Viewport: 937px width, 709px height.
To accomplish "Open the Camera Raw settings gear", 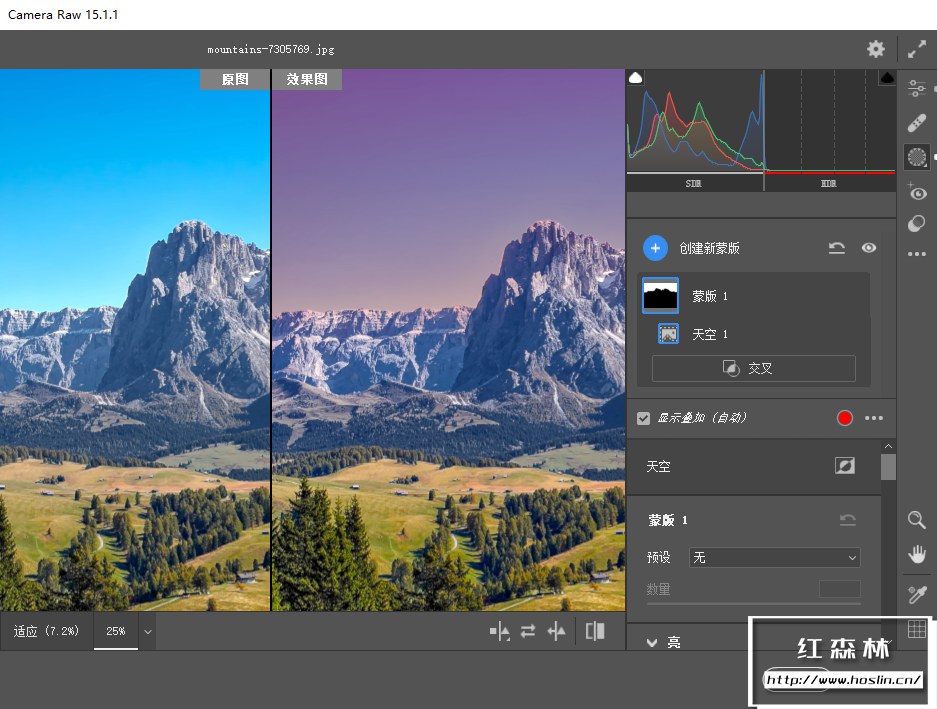I will (x=876, y=49).
